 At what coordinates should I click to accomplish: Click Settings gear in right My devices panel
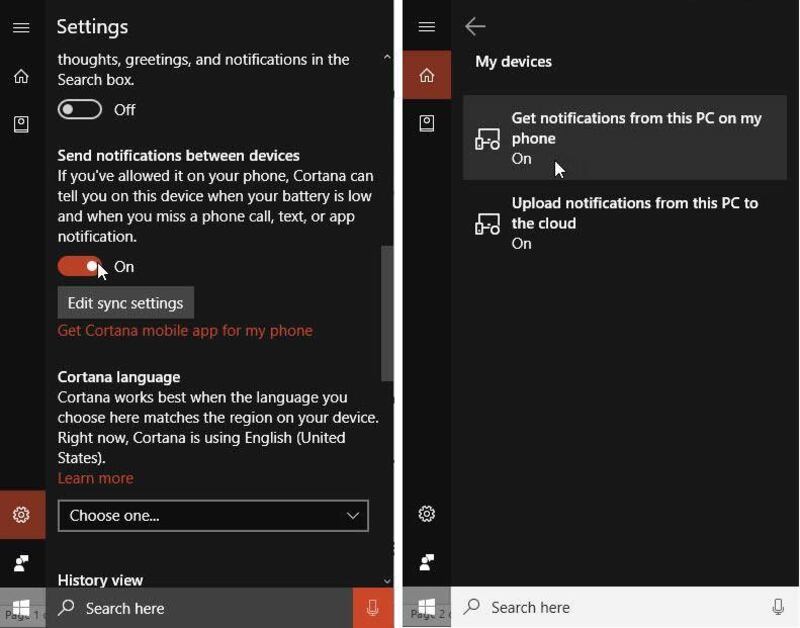(427, 514)
